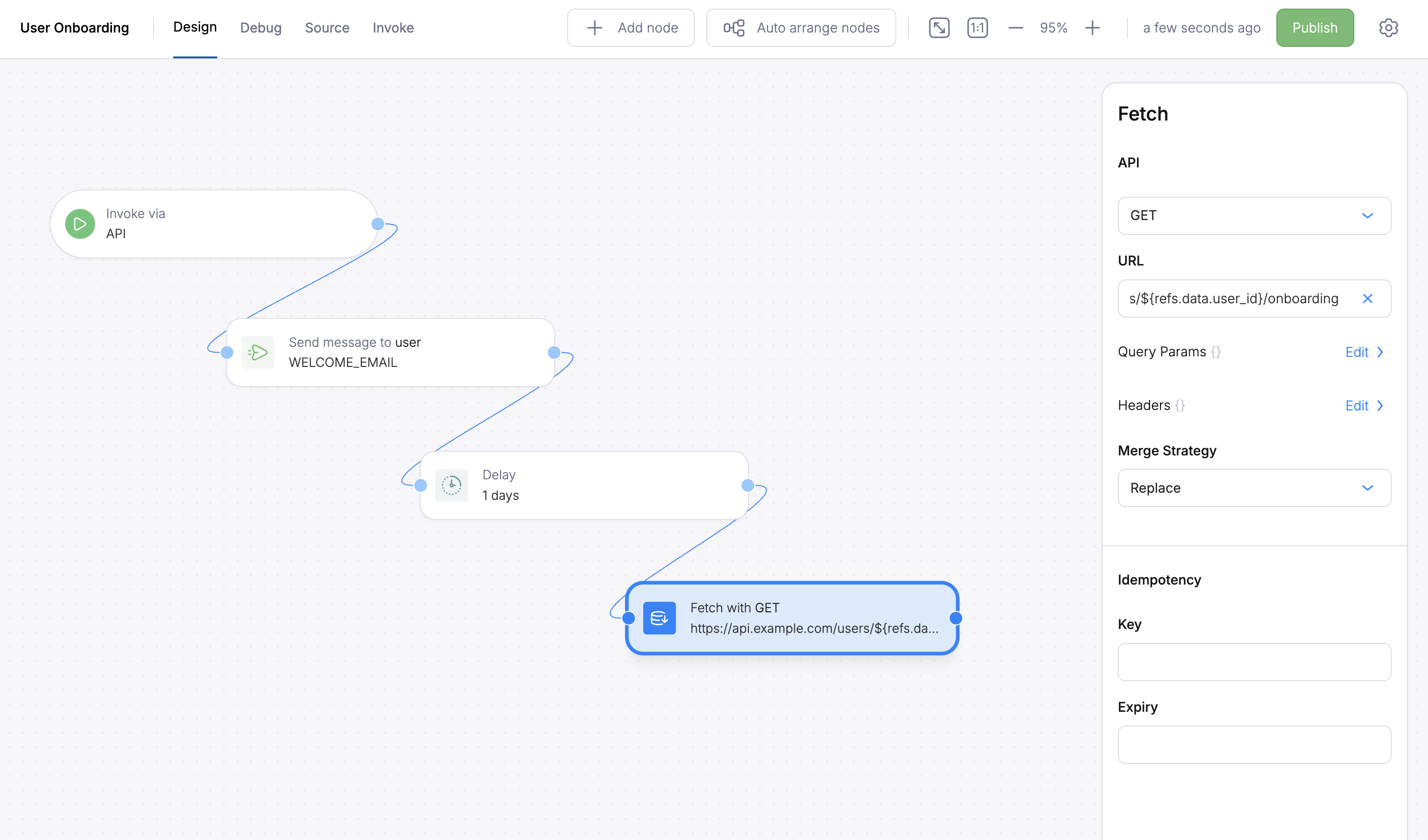1428x840 pixels.
Task: Open the Merge Strategy dropdown showing Replace
Action: (1254, 487)
